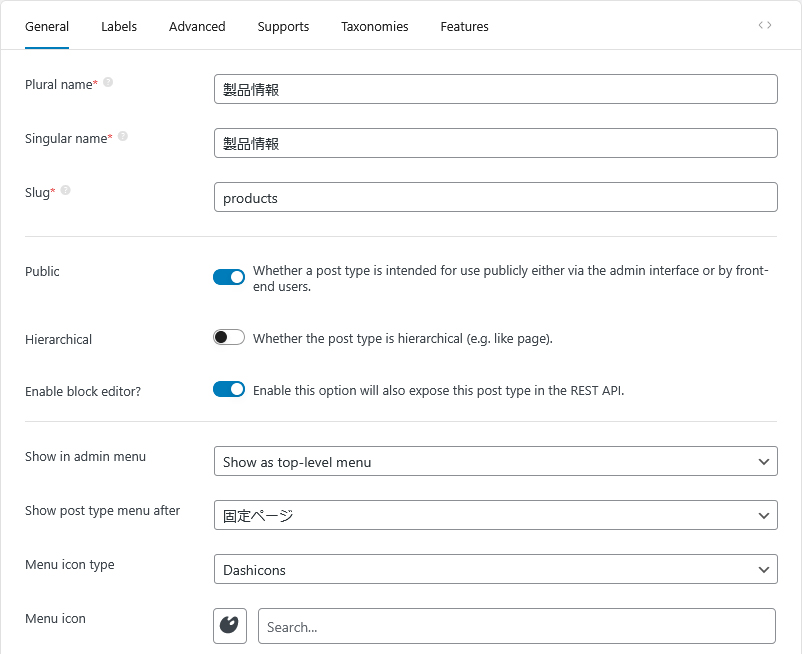
Task: Click the Plural name text field
Action: click(495, 89)
